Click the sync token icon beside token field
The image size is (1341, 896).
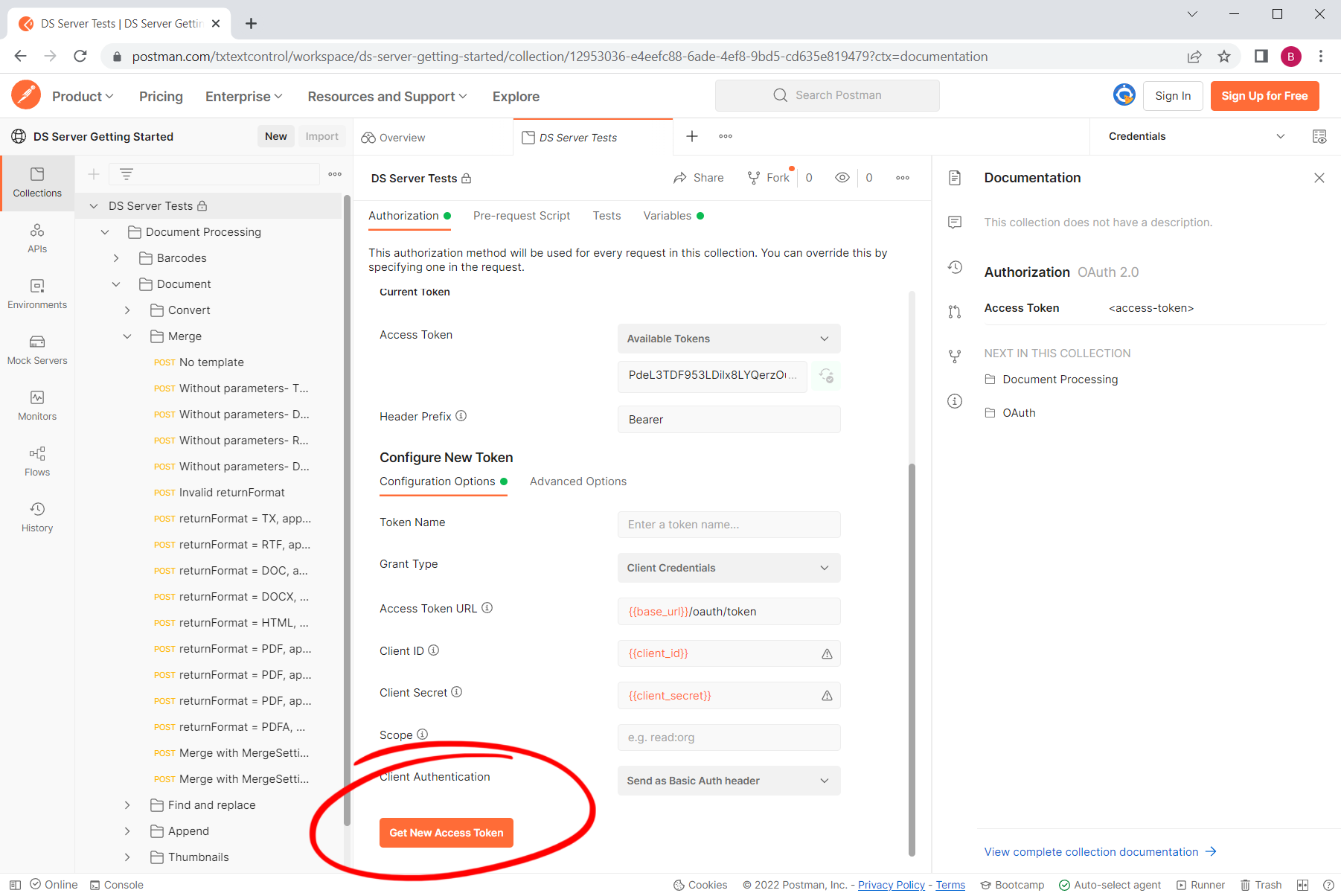coord(827,376)
